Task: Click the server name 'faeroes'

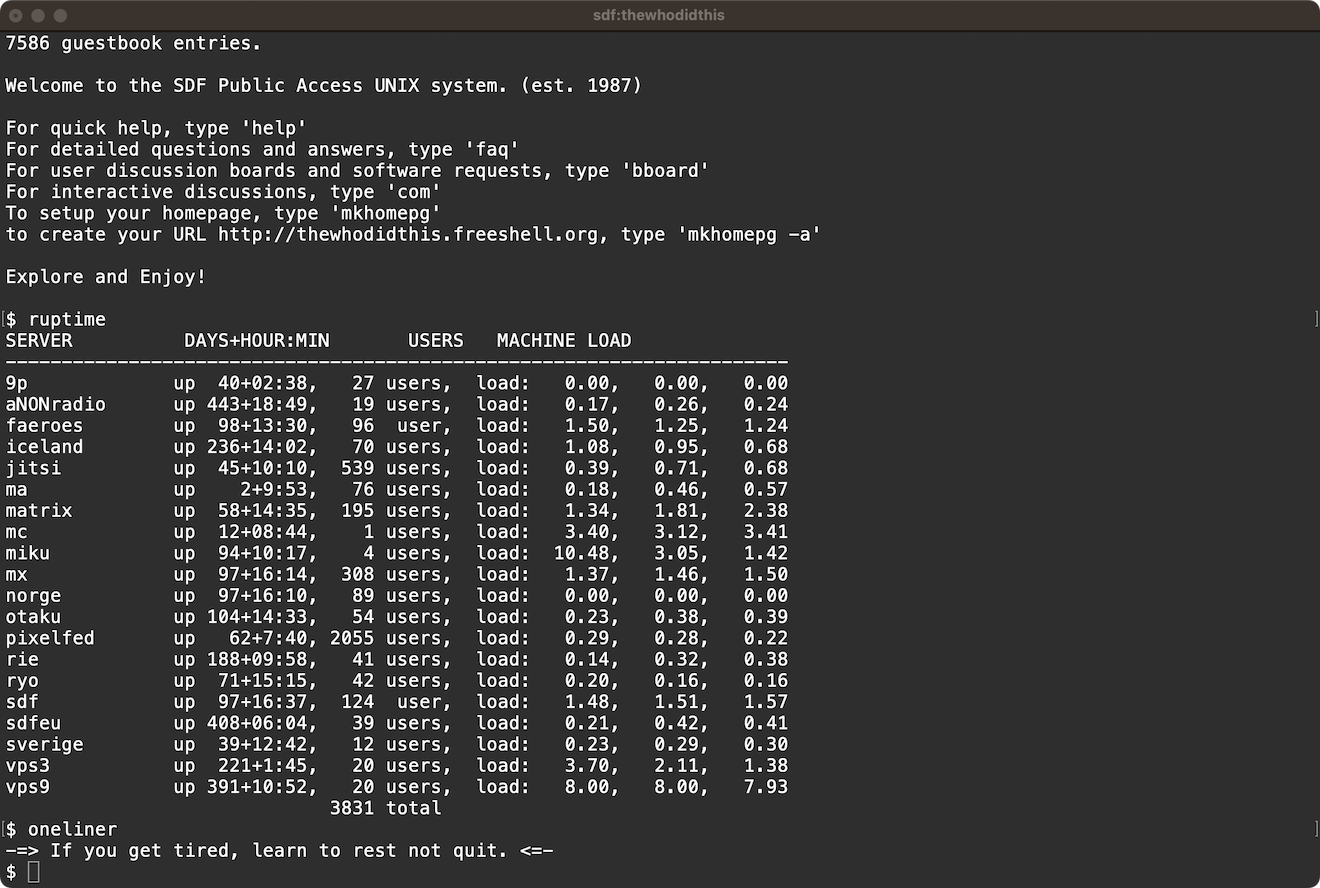Action: pos(45,425)
